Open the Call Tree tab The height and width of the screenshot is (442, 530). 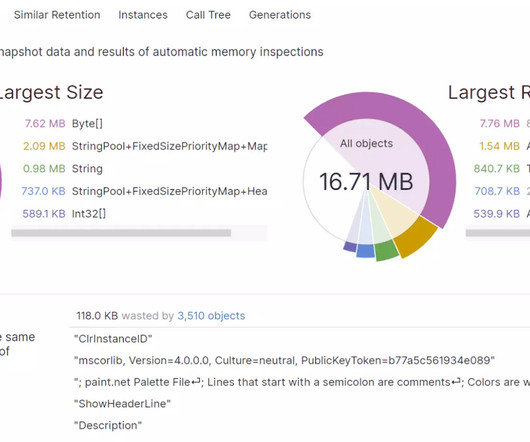click(x=208, y=15)
